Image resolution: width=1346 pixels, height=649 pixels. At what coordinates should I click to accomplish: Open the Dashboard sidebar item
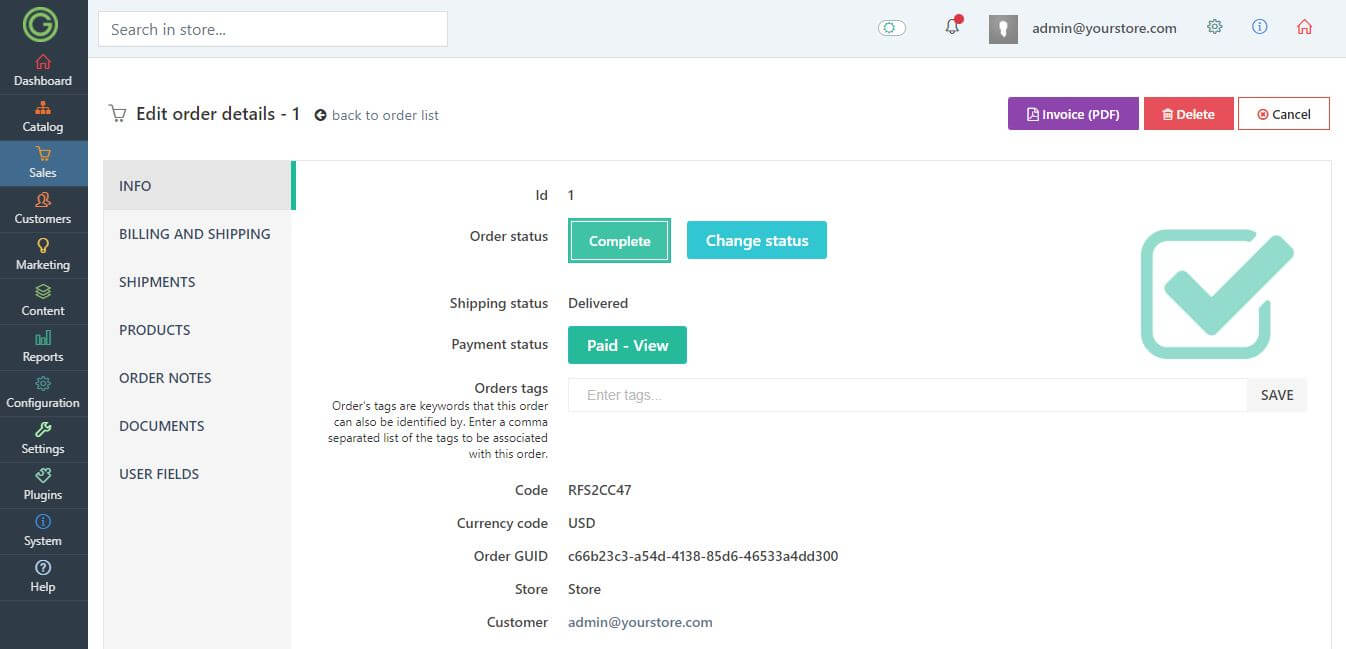click(x=43, y=71)
